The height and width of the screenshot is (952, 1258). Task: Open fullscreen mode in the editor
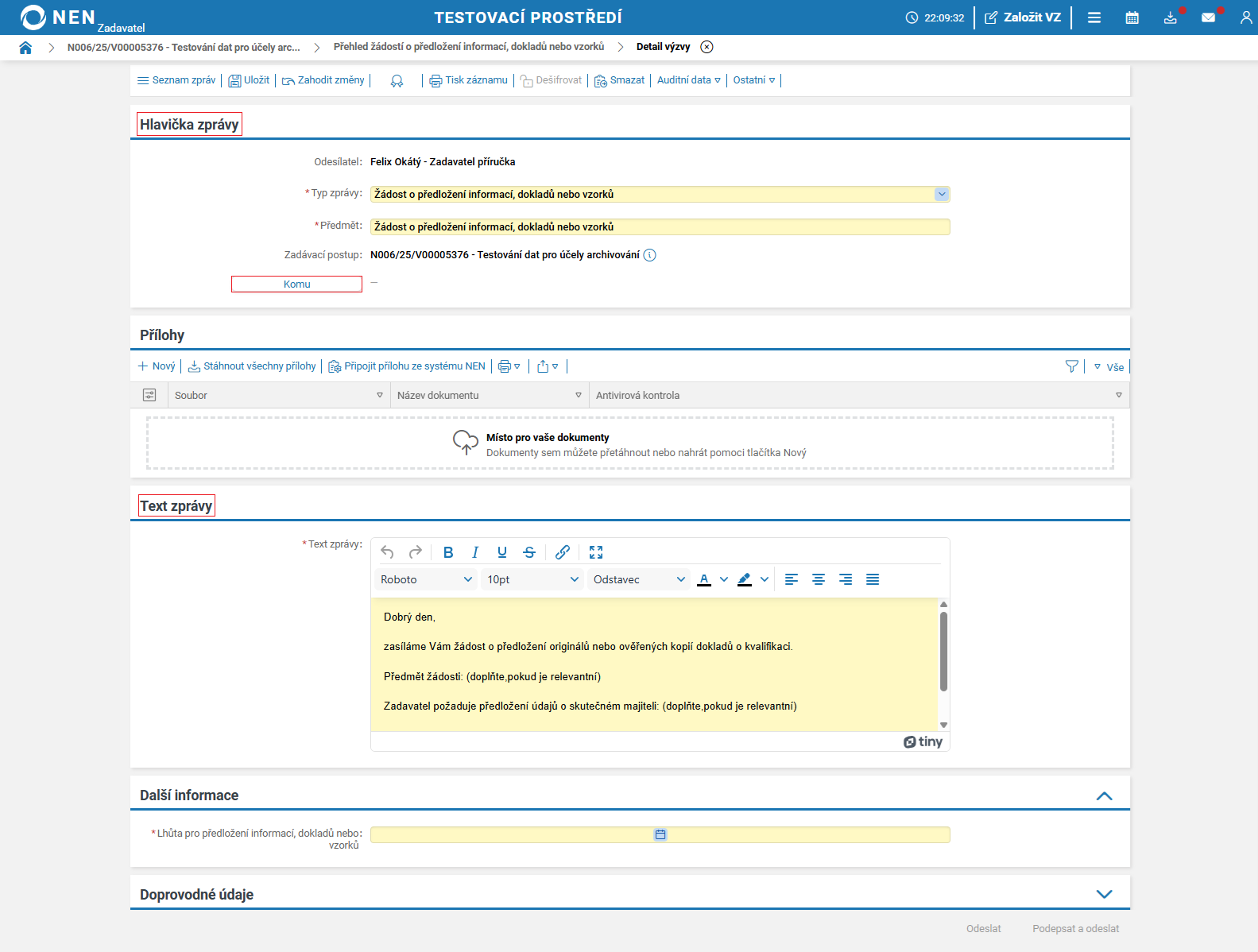tap(596, 552)
